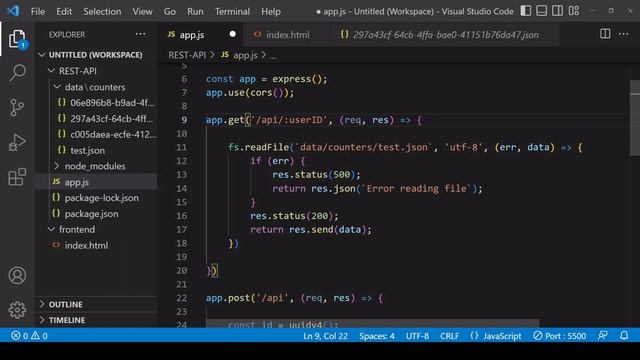Open the Manage gear menu
This screenshot has width=640, height=360.
click(17, 310)
